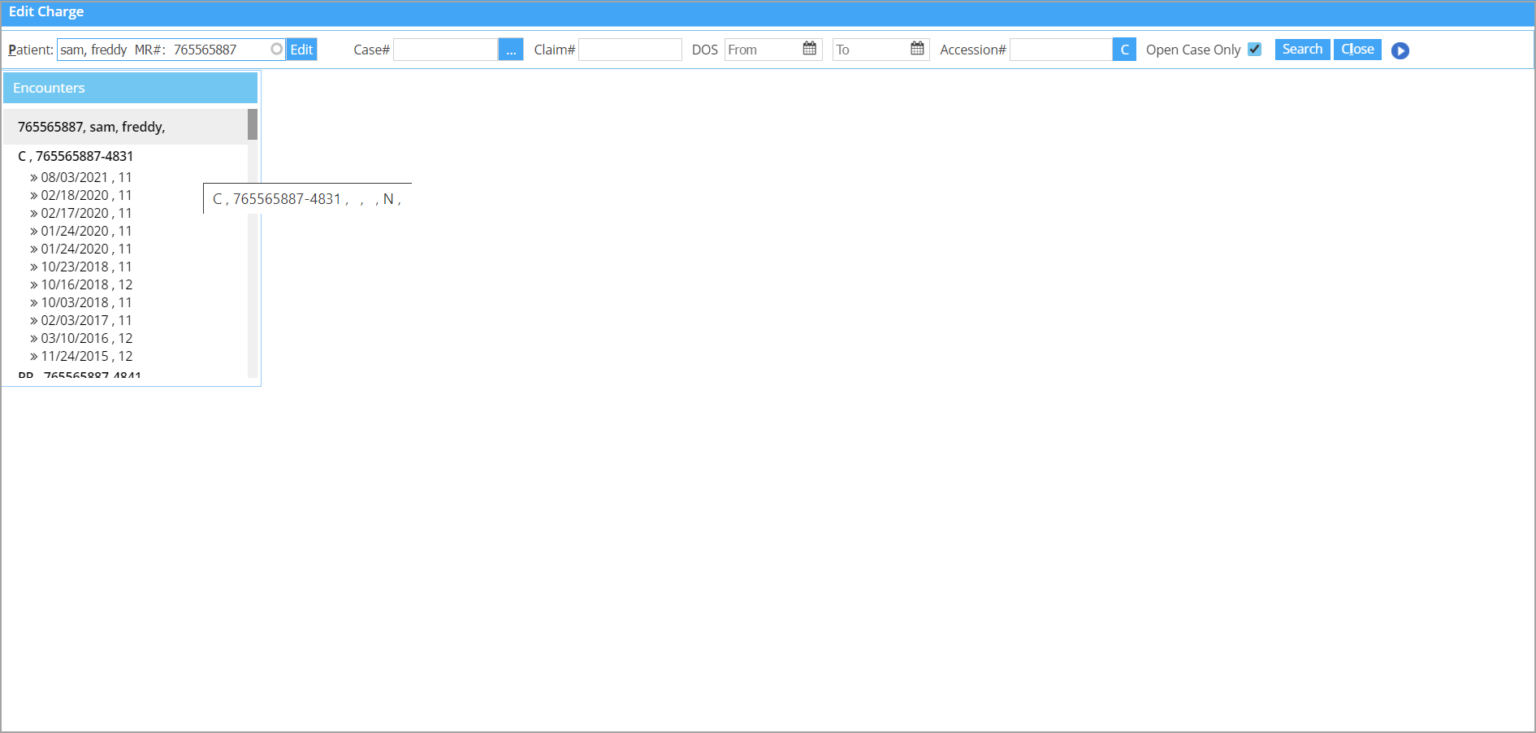Click the Encounters list scrollbar thumb
Screen dimensions: 1536x733
[253, 125]
